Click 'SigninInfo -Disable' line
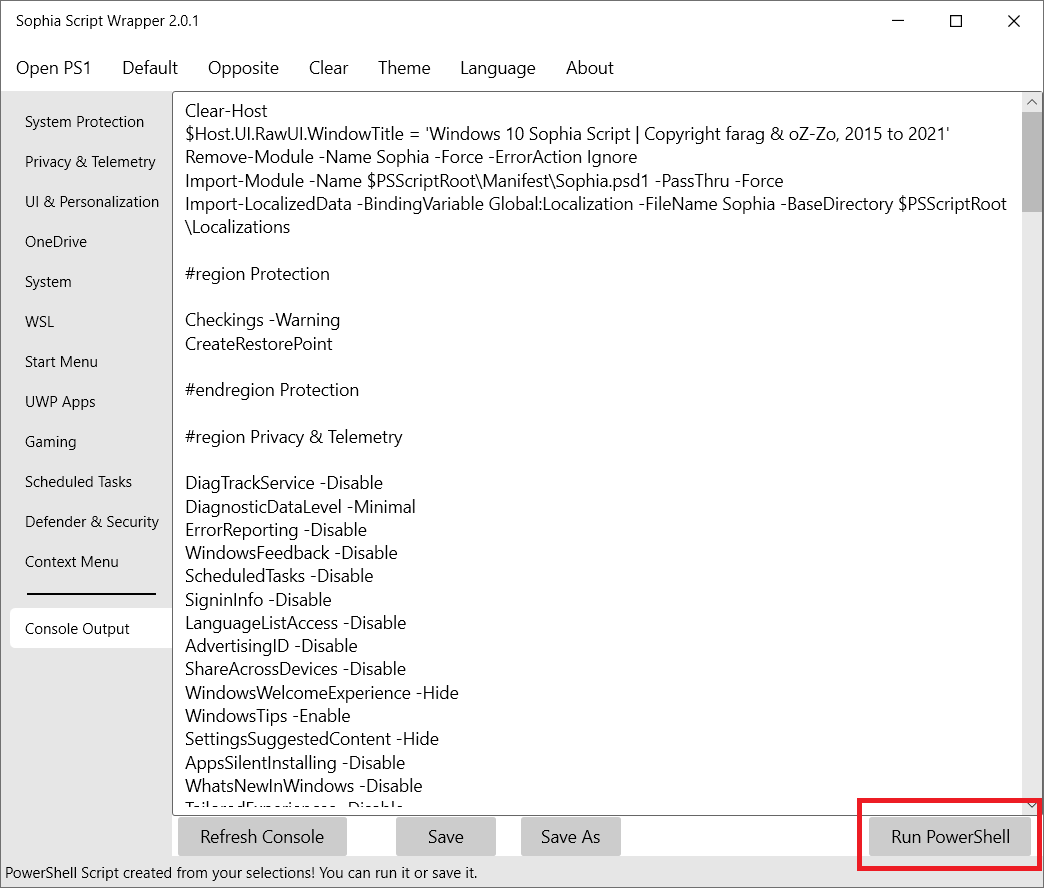The height and width of the screenshot is (888, 1044). pos(258,600)
